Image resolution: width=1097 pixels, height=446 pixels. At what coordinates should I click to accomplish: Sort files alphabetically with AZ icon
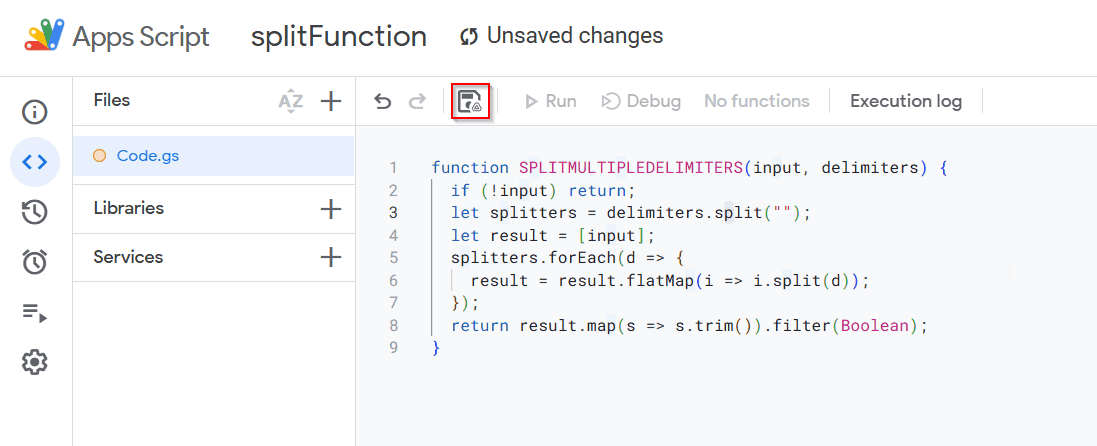tap(291, 102)
